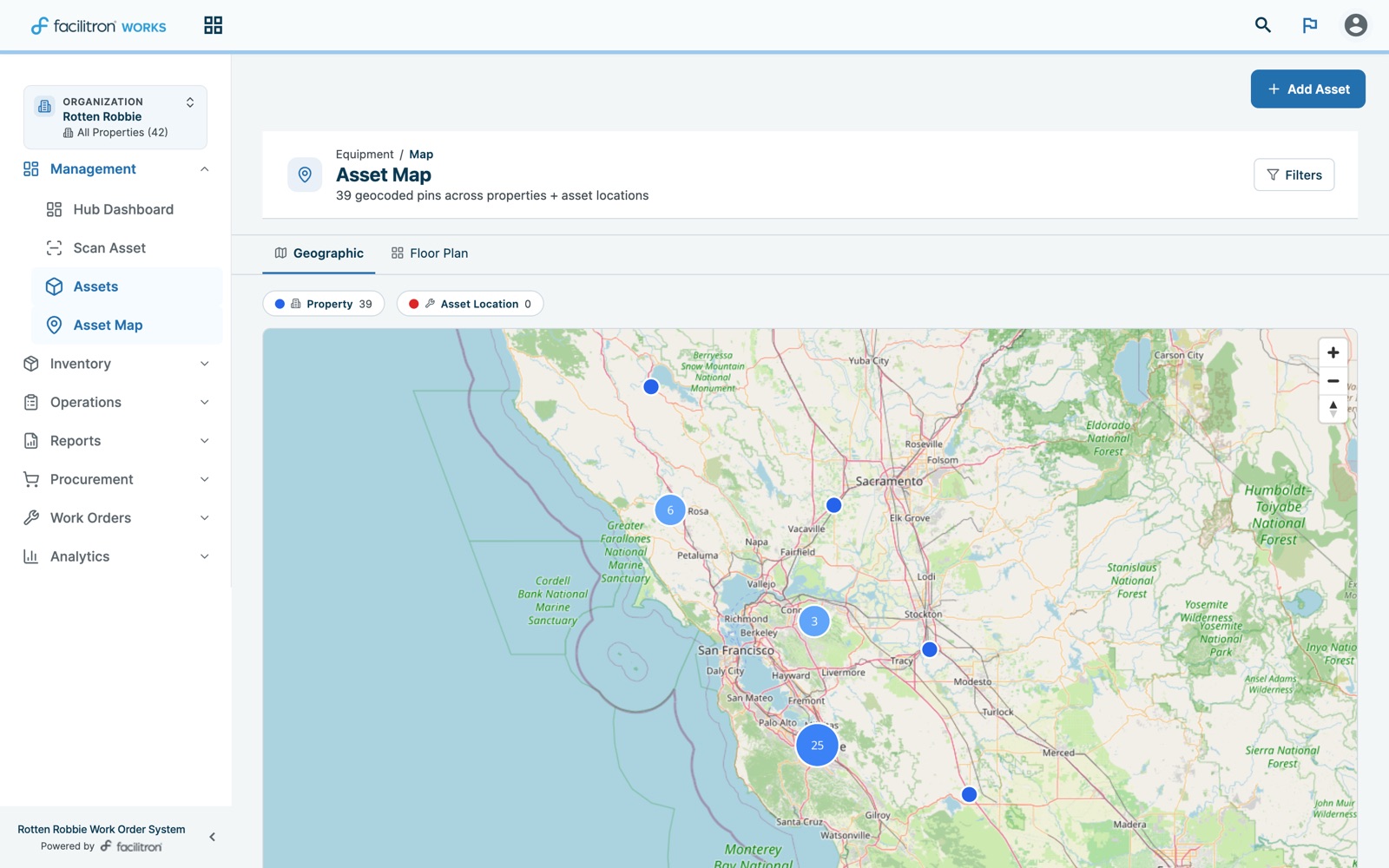
Task: Expand the Operations section
Action: tap(115, 402)
